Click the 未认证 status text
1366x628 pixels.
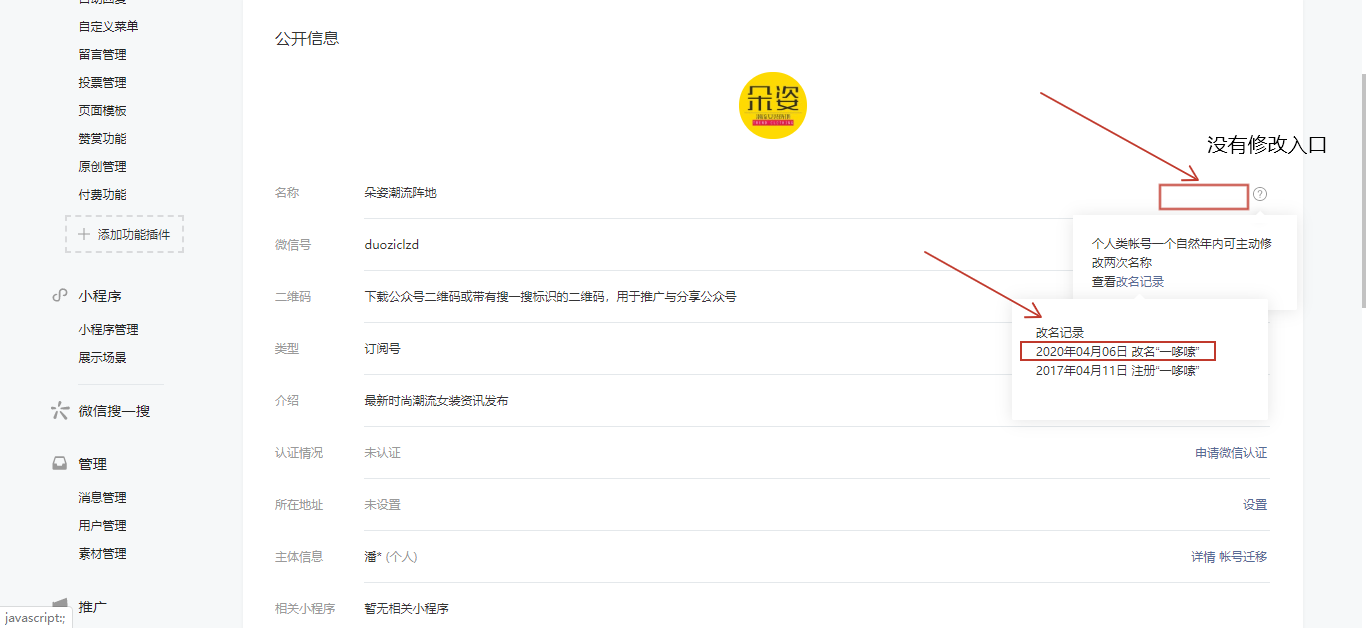[x=382, y=453]
